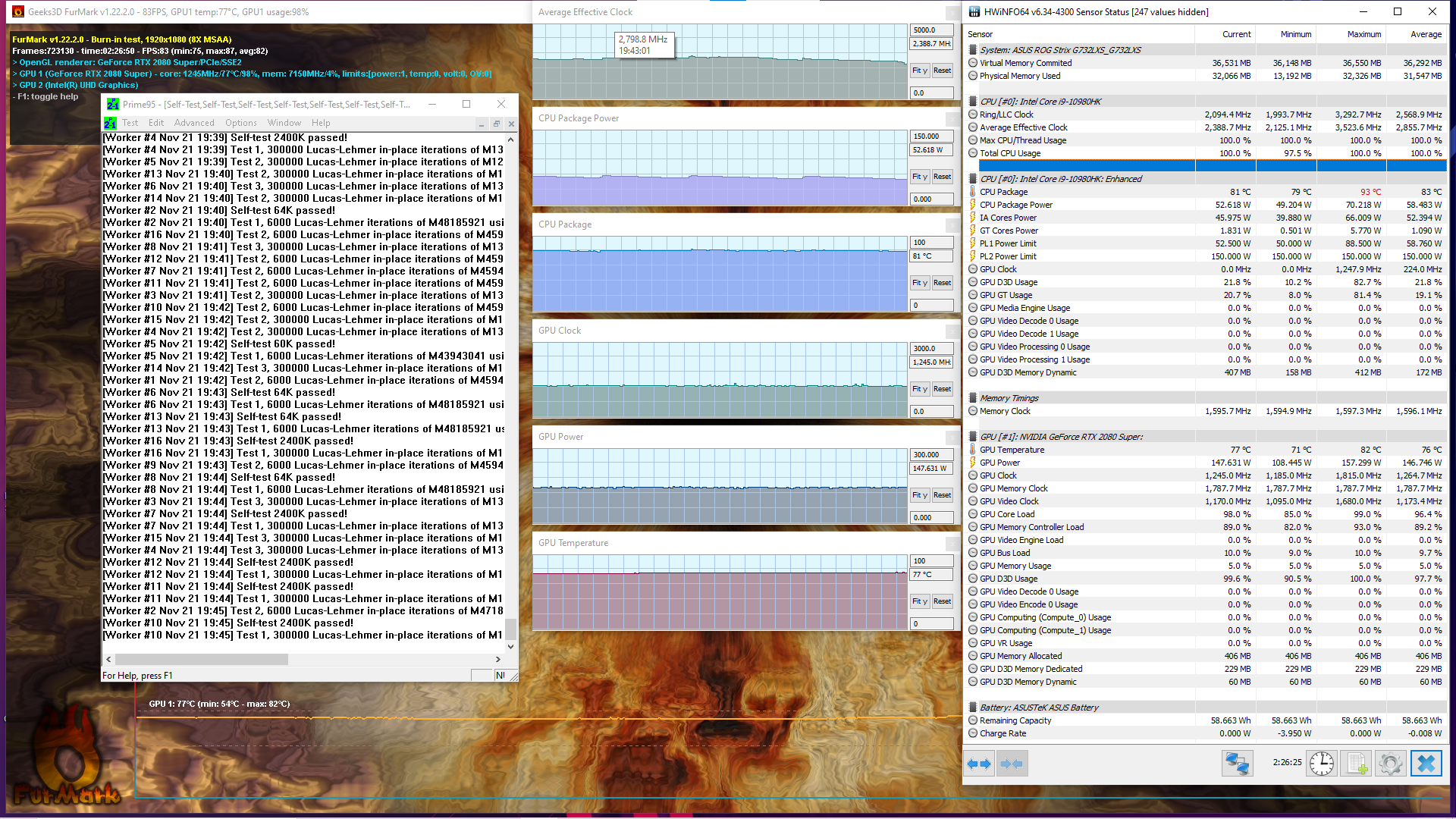
Task: Select the Total CPU Usage sensor row
Action: tap(1206, 153)
